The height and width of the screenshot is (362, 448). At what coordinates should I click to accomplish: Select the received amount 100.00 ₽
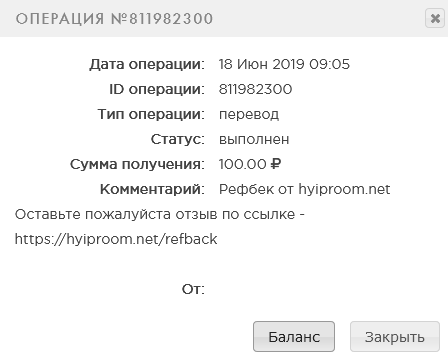[250, 164]
